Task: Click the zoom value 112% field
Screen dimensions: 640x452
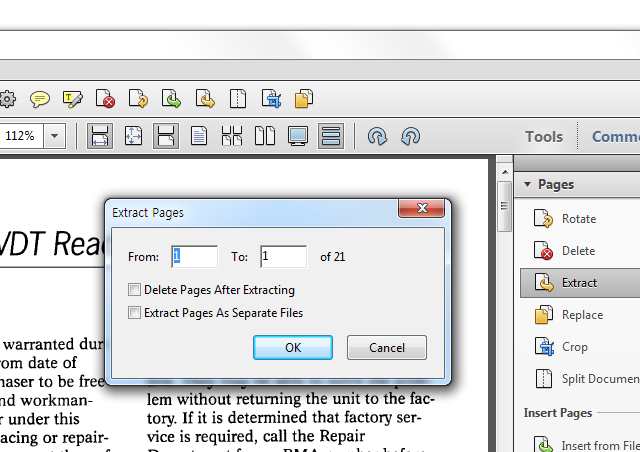Action: (21, 136)
